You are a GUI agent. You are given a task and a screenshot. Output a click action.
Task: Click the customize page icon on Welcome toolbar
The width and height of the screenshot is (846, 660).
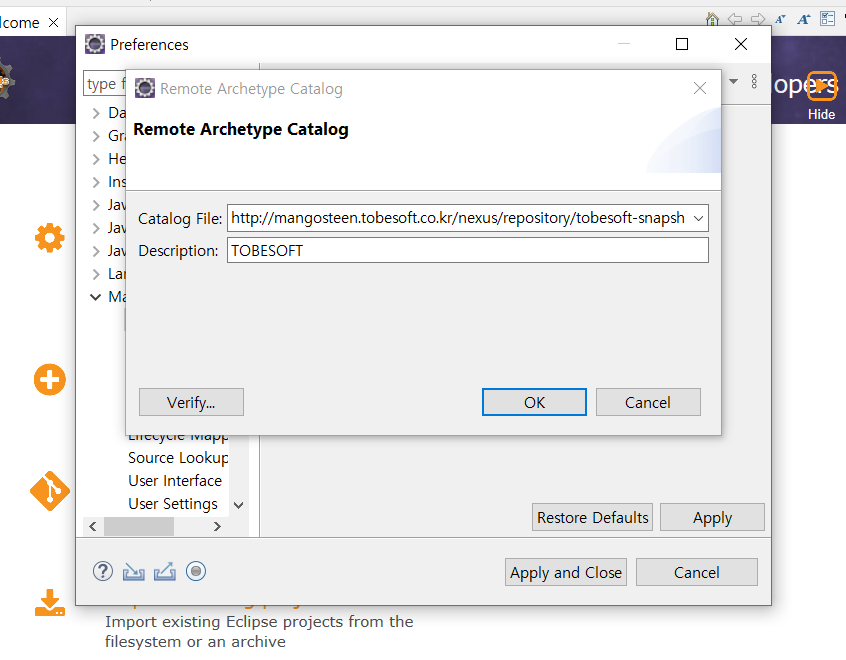(x=827, y=19)
